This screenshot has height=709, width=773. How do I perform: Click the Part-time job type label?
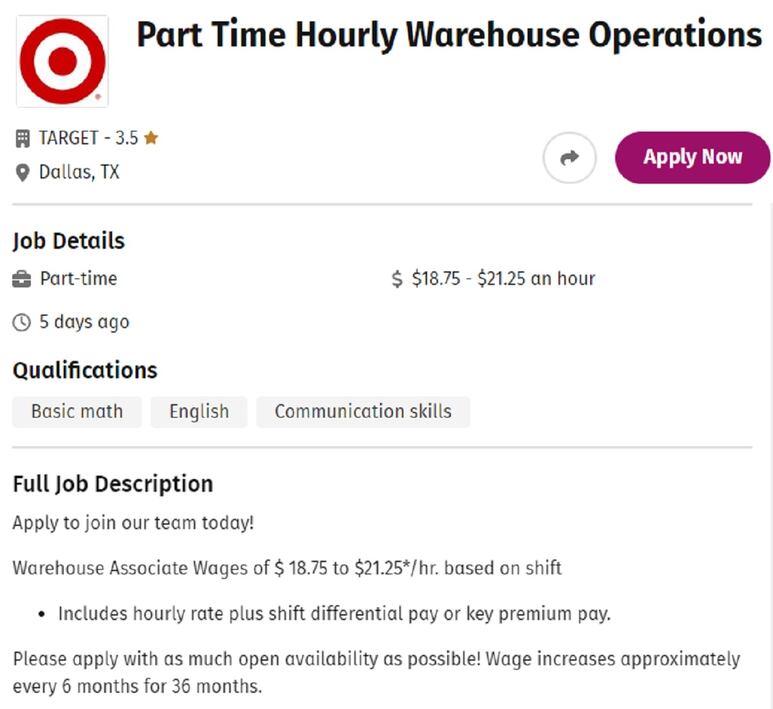(x=78, y=279)
